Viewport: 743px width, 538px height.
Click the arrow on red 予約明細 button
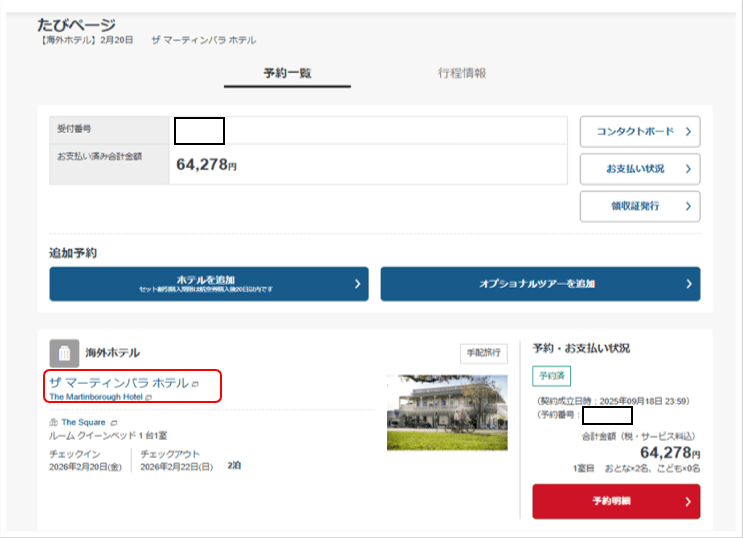click(687, 501)
